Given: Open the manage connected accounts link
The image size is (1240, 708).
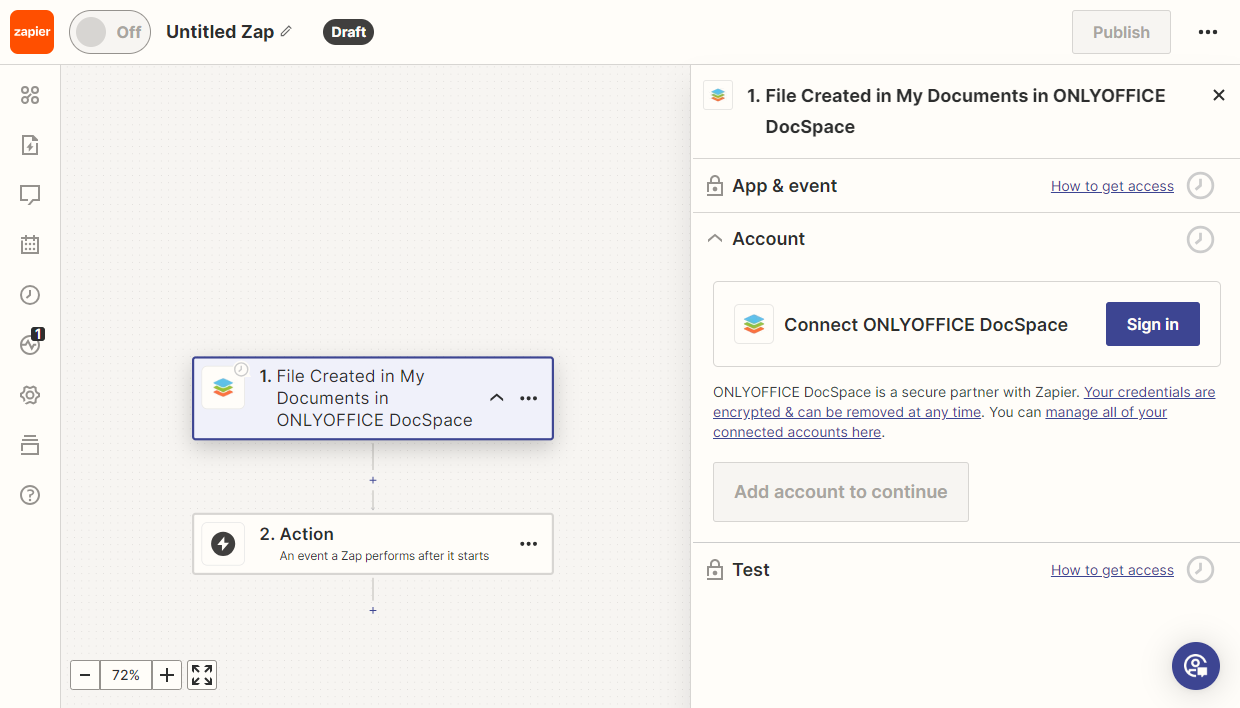Looking at the screenshot, I should tap(1105, 412).
